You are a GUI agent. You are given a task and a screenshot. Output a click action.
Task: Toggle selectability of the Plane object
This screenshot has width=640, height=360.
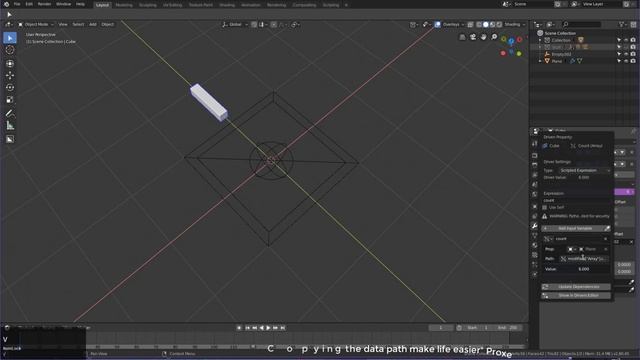pos(619,61)
